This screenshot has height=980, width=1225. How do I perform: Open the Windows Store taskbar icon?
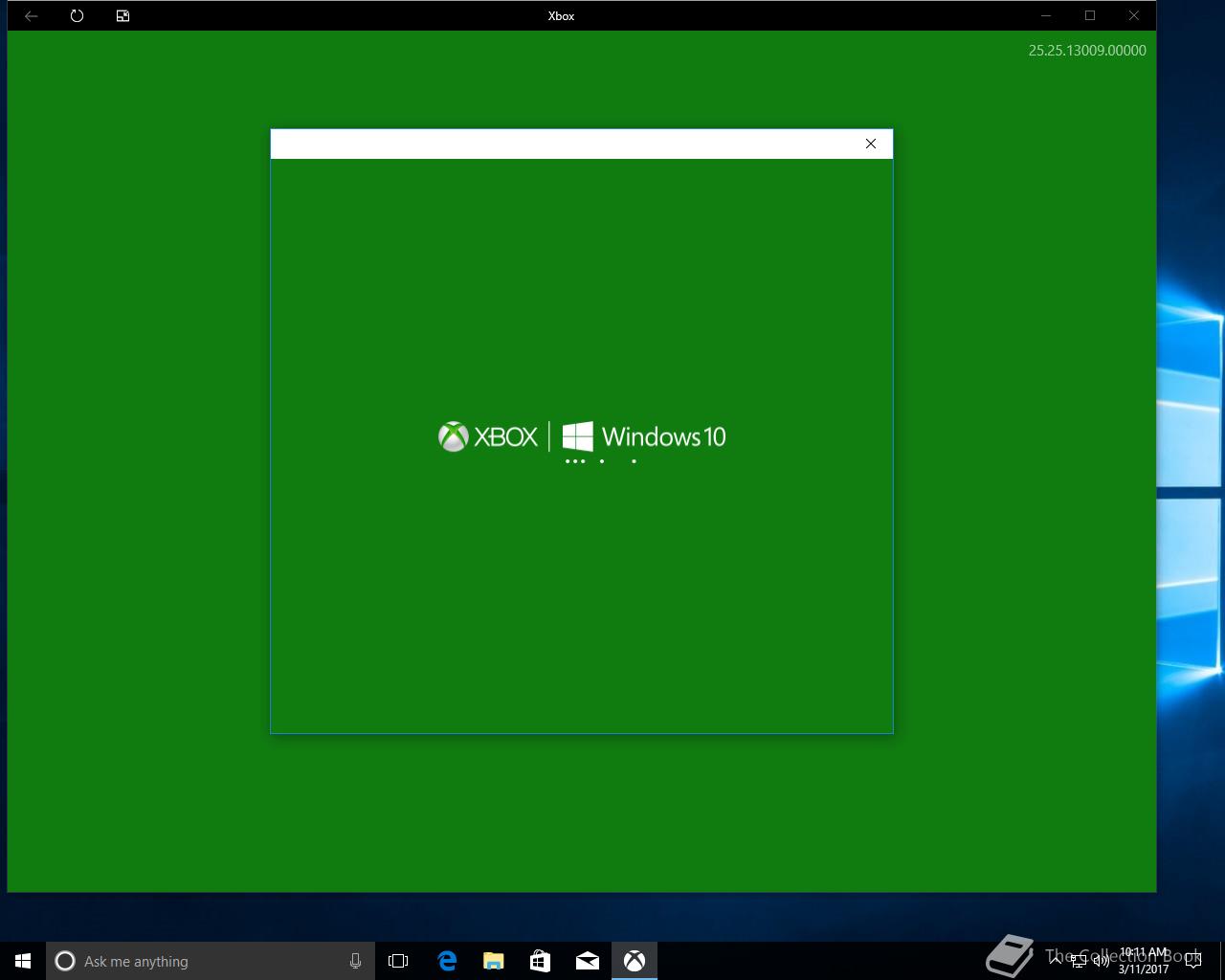pyautogui.click(x=540, y=961)
